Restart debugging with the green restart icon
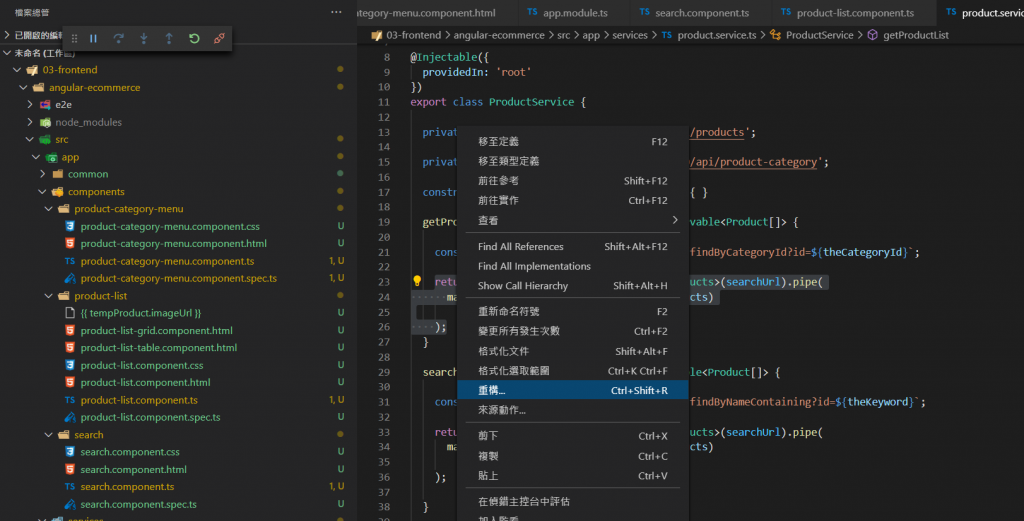 pos(194,39)
